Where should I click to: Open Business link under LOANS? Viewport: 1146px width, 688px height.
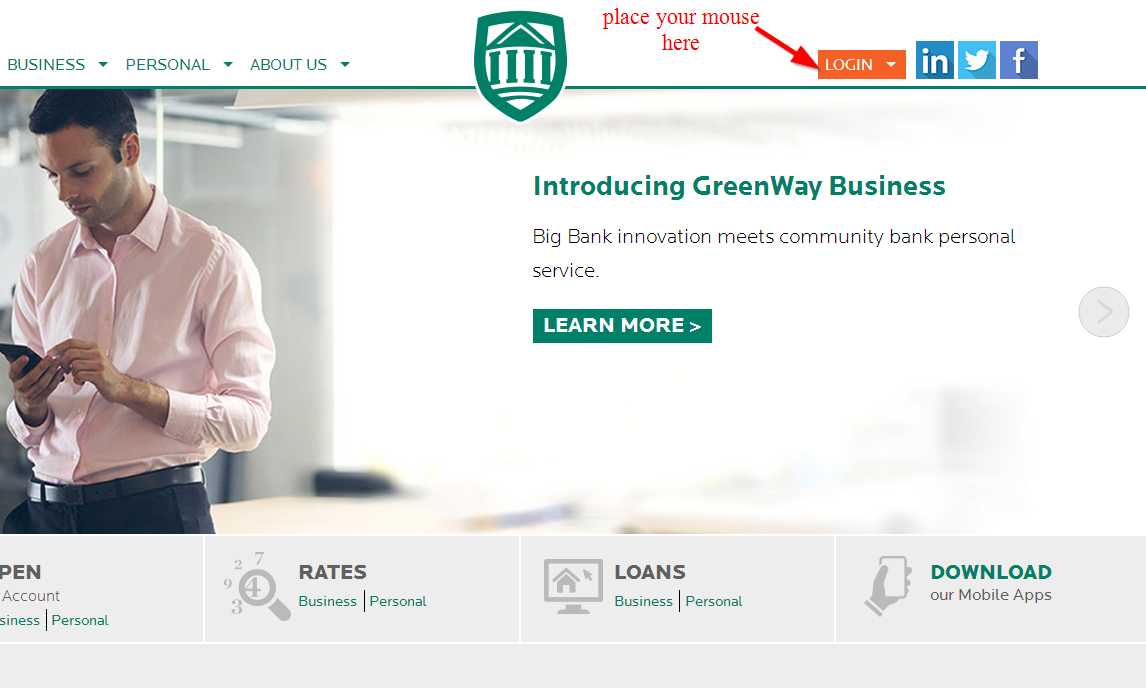tap(643, 601)
